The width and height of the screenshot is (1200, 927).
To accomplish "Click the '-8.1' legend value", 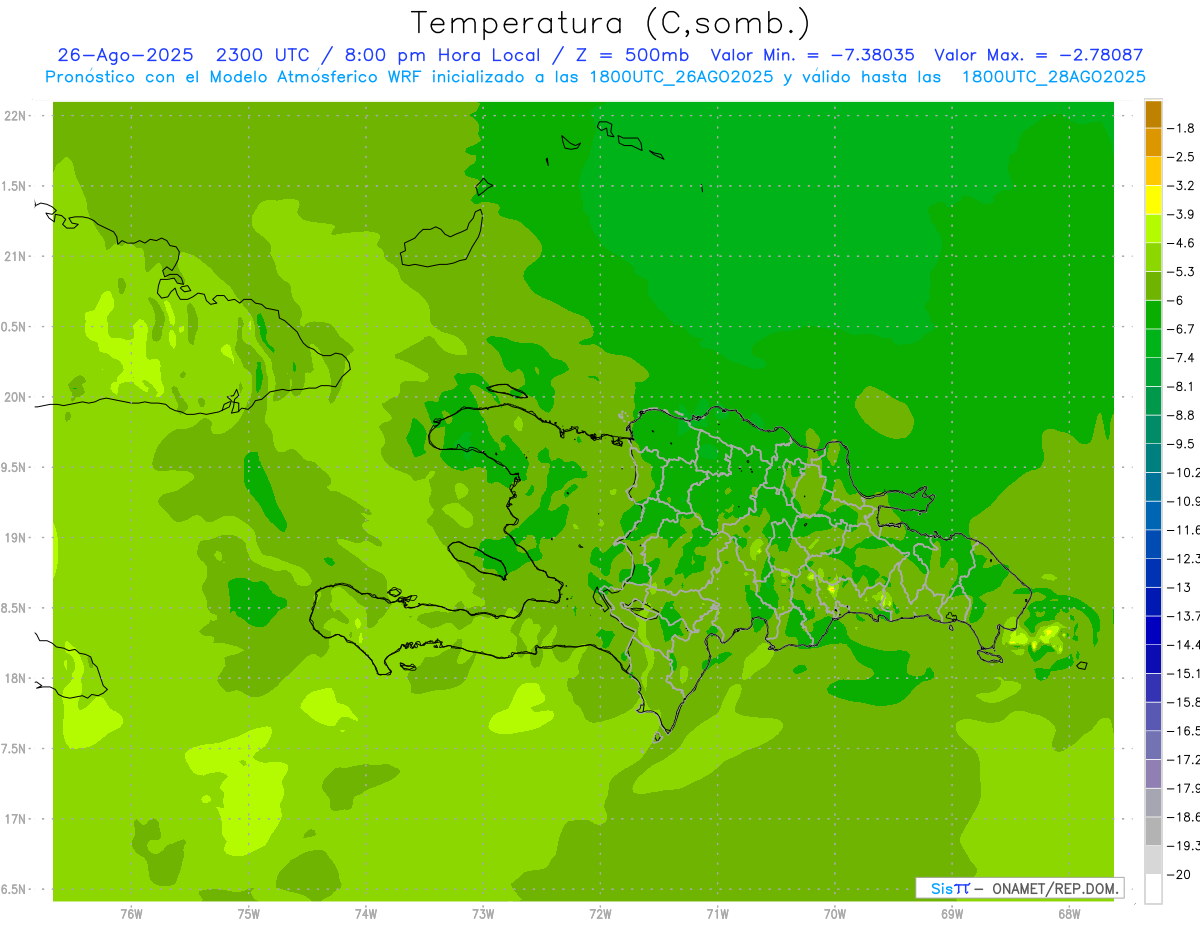I will [1181, 386].
